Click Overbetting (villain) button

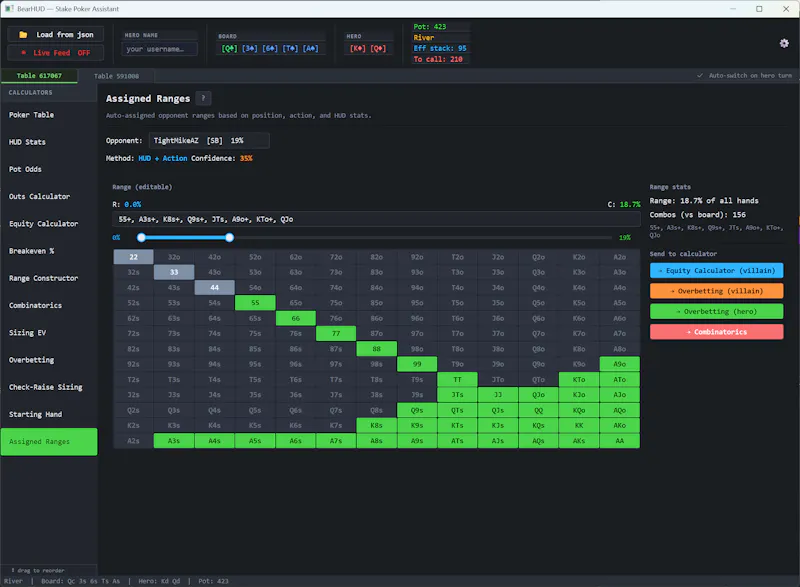(716, 291)
